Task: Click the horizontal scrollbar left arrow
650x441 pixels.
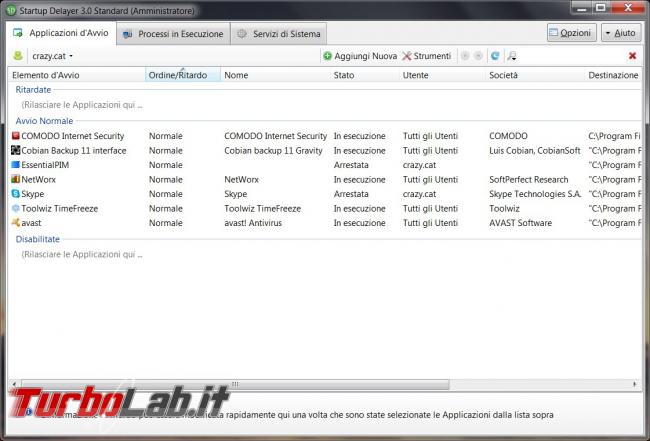Action: click(15, 385)
